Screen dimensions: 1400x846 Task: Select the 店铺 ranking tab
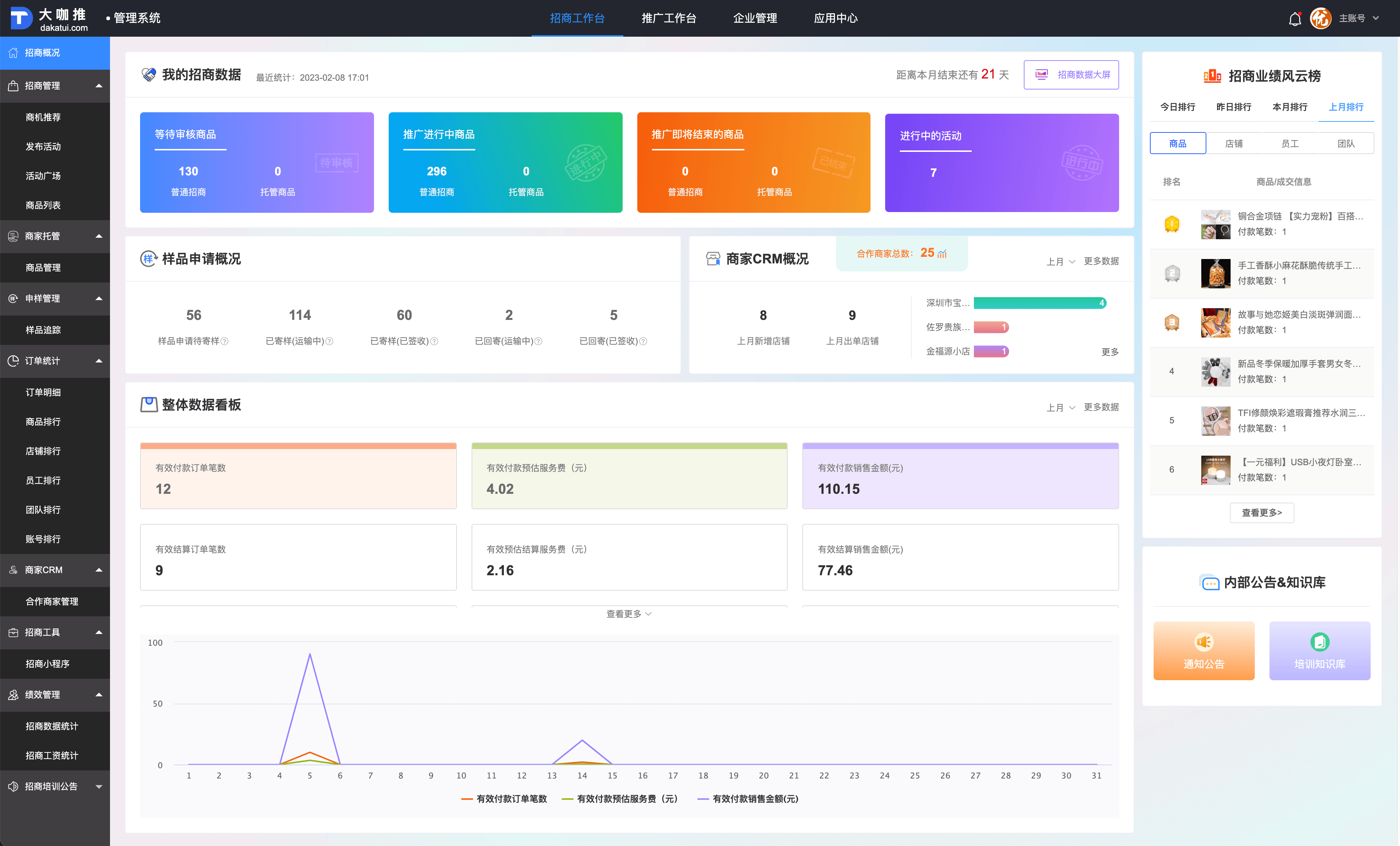tap(1234, 143)
